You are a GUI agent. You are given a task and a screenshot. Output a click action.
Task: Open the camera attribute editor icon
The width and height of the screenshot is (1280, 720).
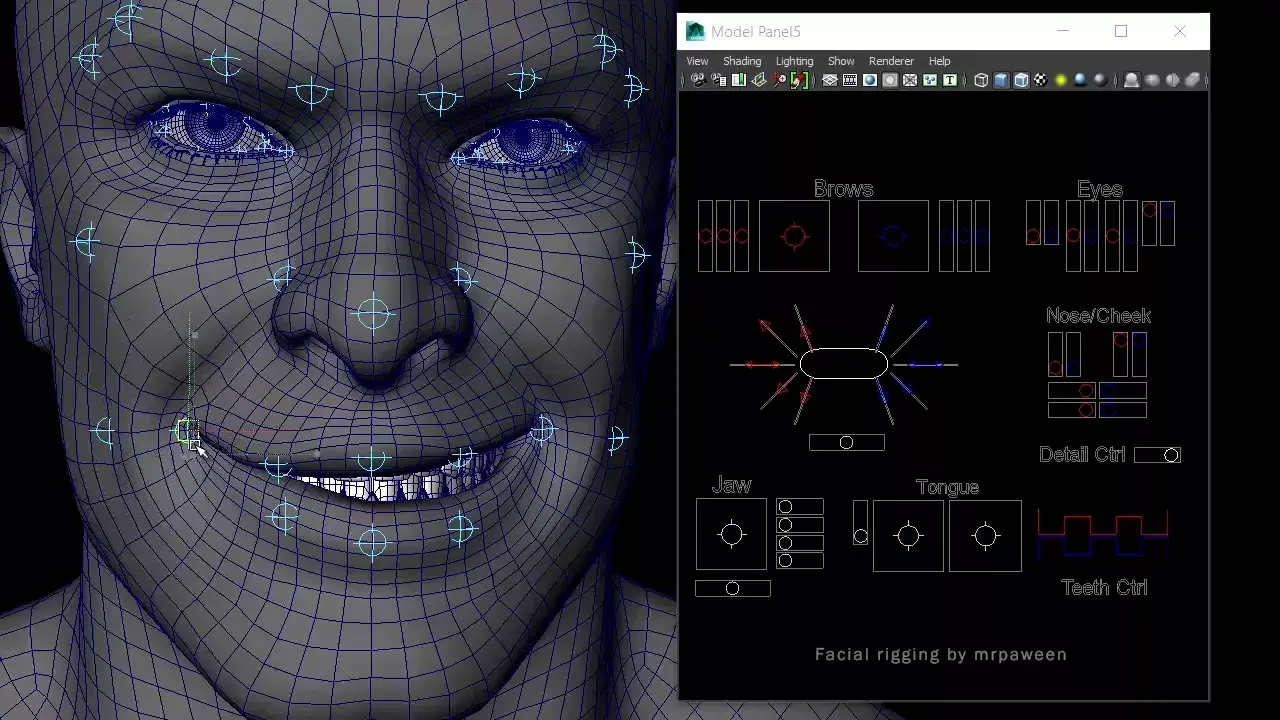click(x=716, y=80)
